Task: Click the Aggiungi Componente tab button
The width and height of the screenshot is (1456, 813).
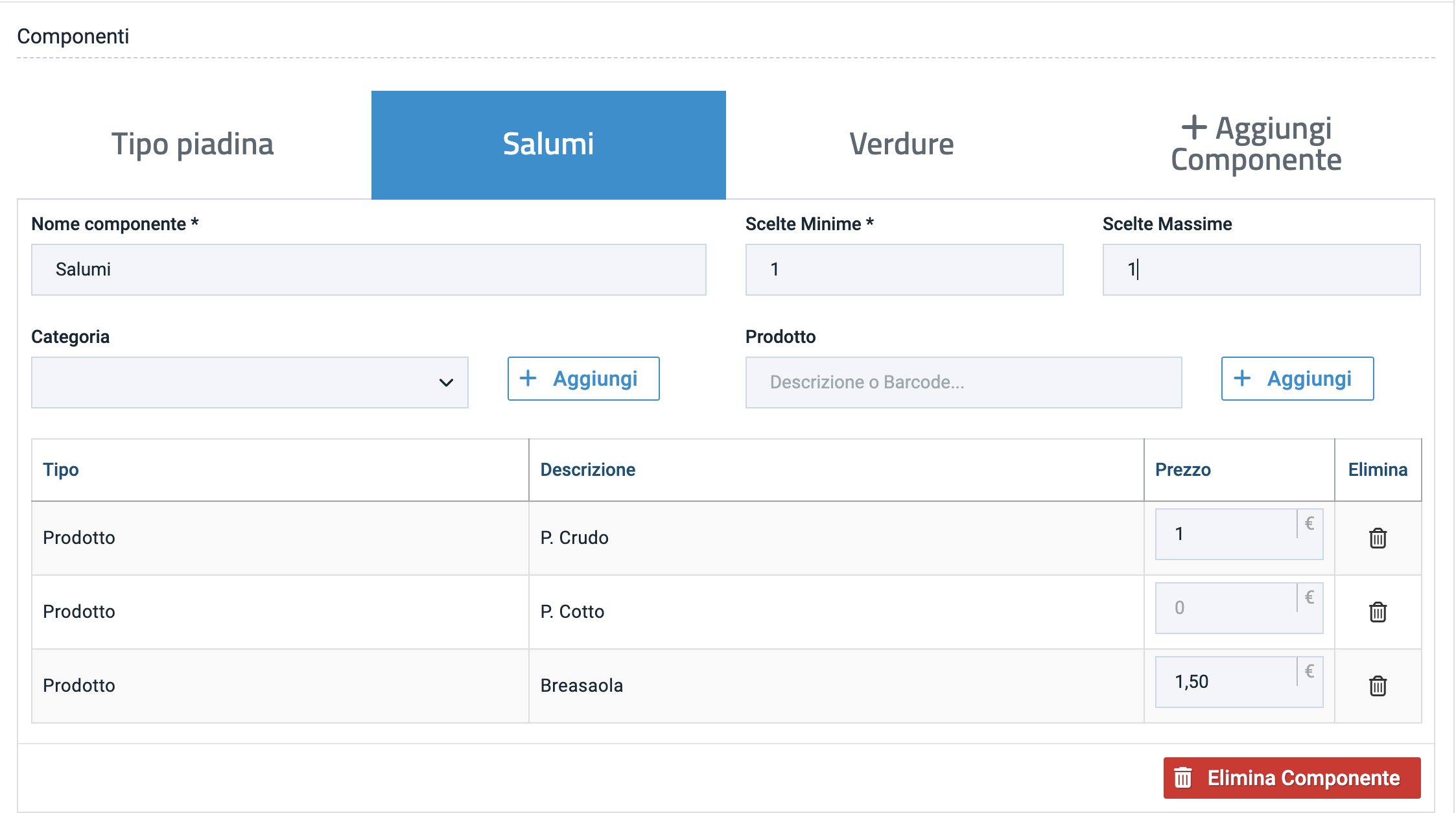Action: [x=1256, y=145]
